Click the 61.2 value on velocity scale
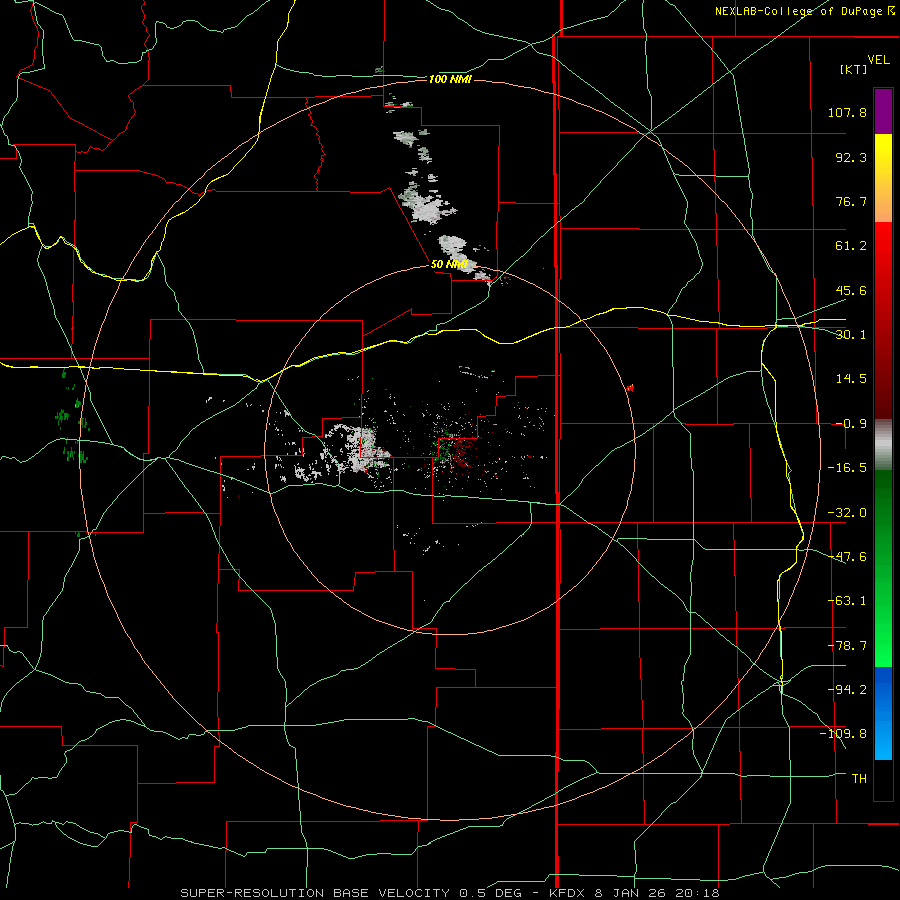 tap(851, 246)
